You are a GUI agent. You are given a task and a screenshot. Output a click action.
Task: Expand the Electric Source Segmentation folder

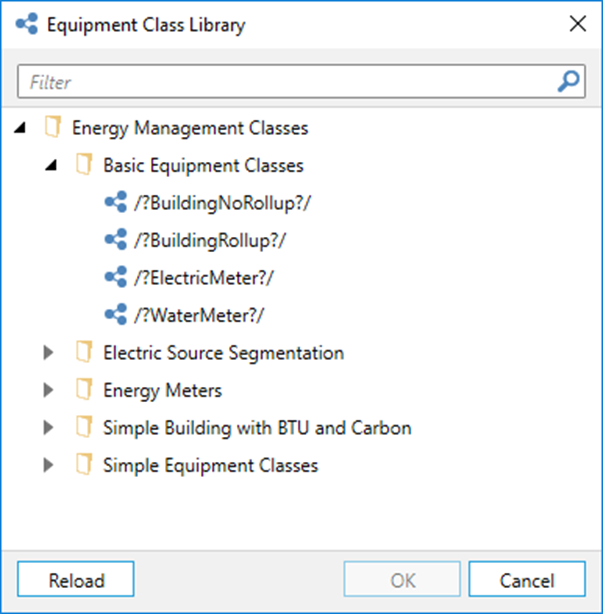[x=49, y=352]
